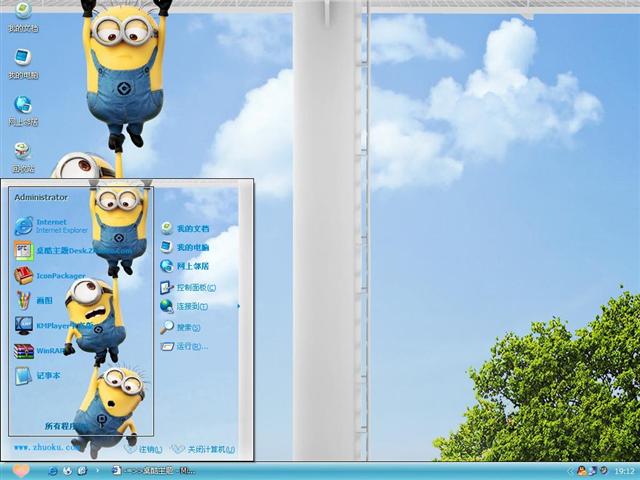Viewport: 640px width, 480px height.
Task: Click the heart-shaped Start button
Action: click(20, 471)
